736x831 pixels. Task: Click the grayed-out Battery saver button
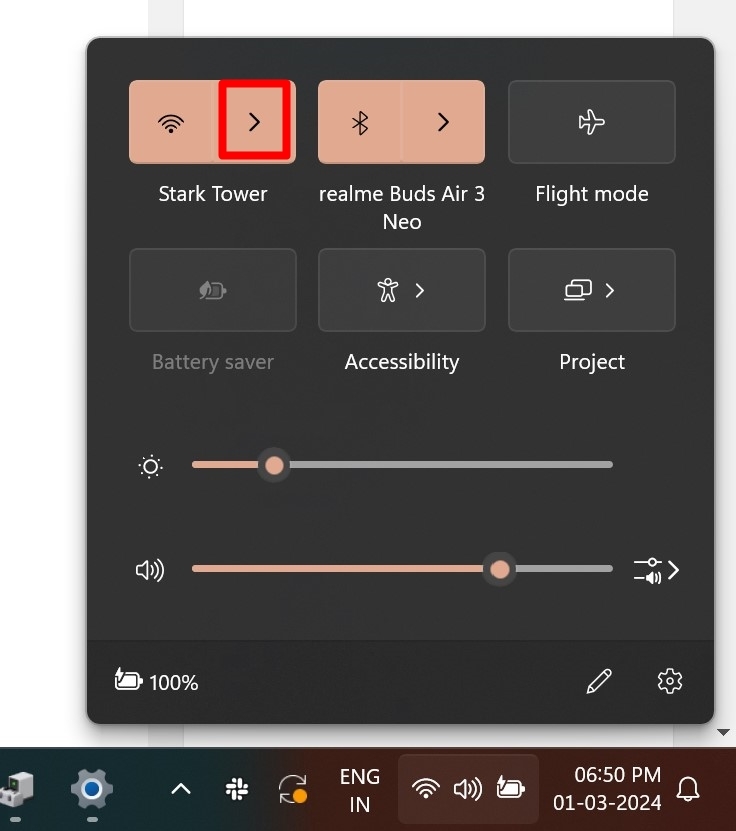212,290
